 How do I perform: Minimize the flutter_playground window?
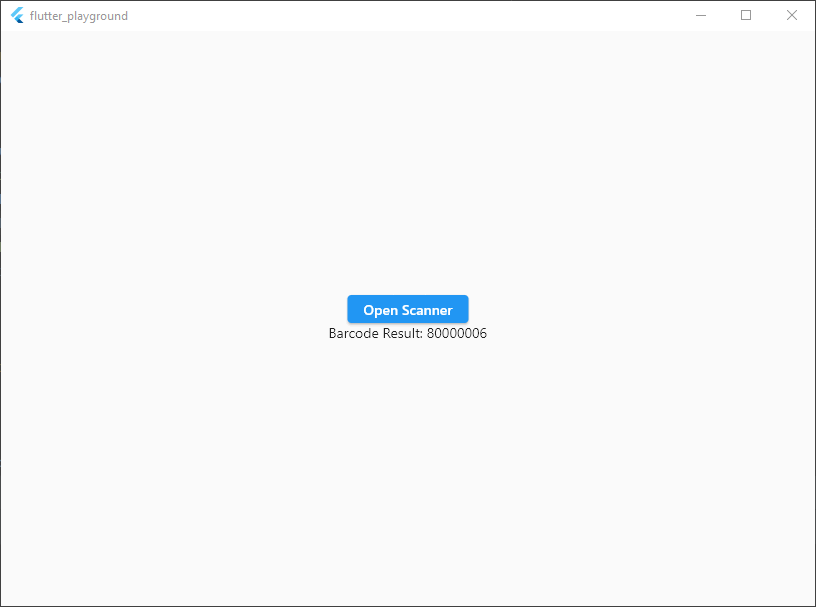(701, 16)
